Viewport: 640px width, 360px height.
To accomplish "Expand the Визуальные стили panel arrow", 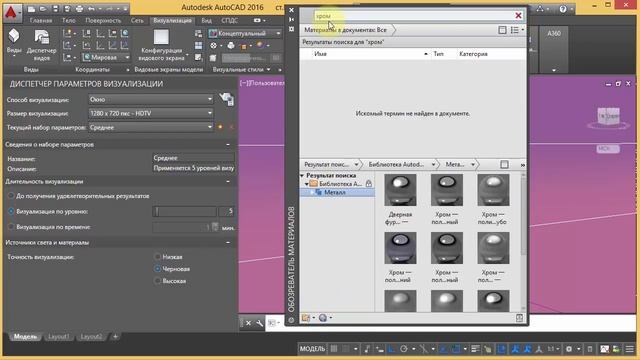I will pos(268,69).
